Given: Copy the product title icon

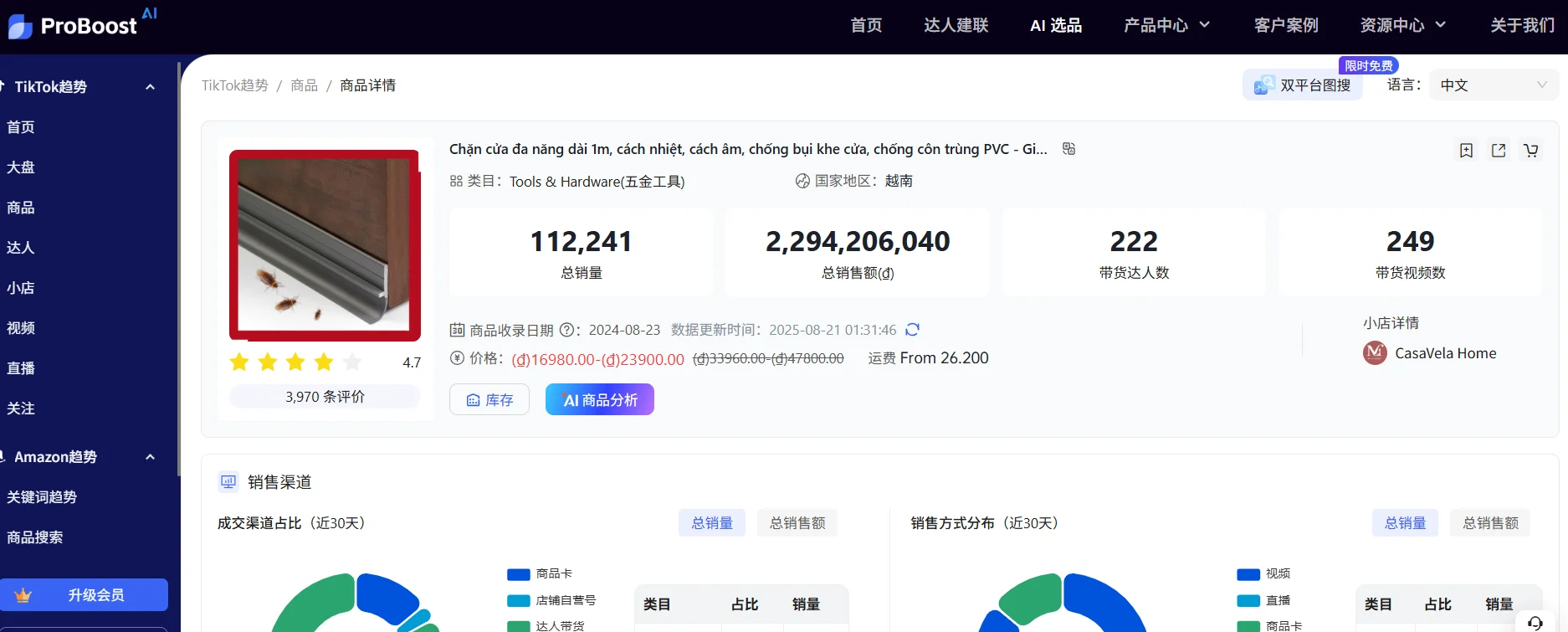Looking at the screenshot, I should pos(1068,148).
